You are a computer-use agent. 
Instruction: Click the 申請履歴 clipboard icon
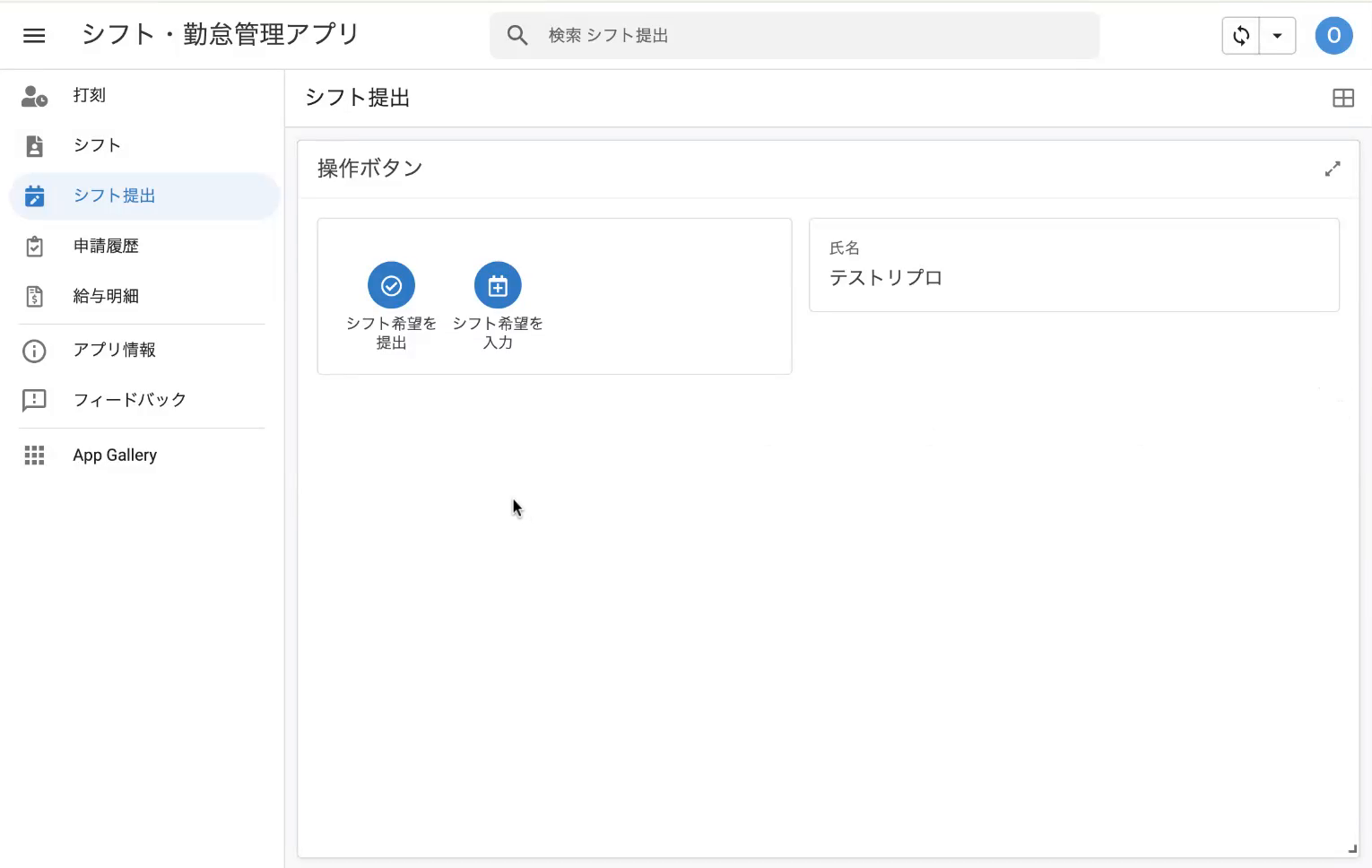point(34,246)
